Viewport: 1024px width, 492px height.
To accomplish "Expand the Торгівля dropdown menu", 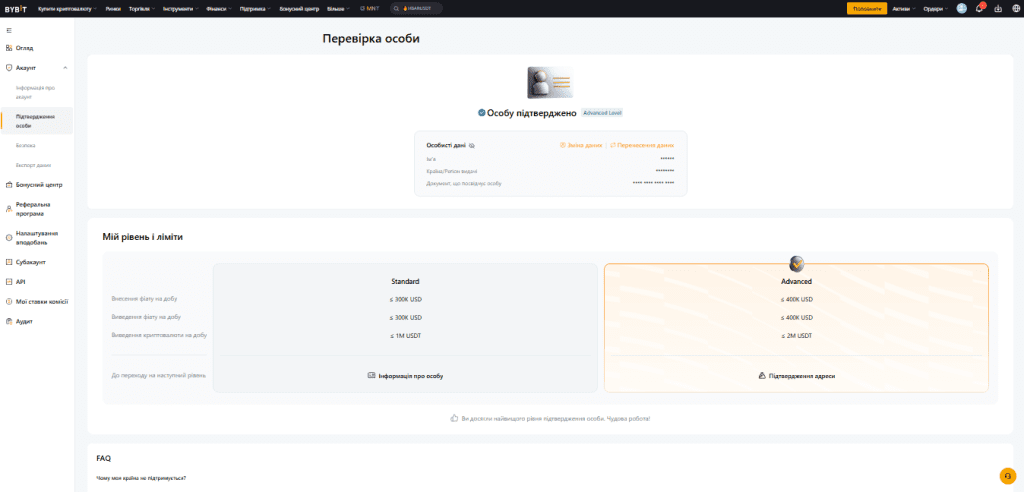I will pos(140,8).
